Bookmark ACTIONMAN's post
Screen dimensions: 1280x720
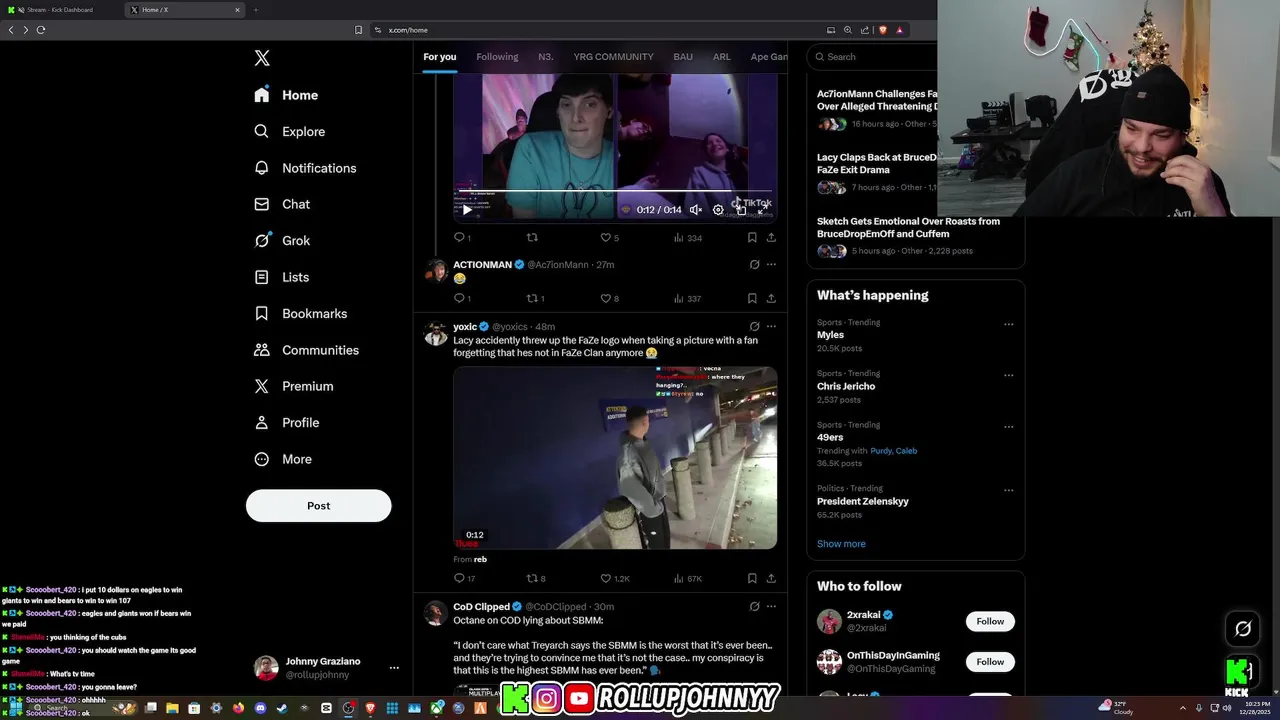pyautogui.click(x=752, y=298)
